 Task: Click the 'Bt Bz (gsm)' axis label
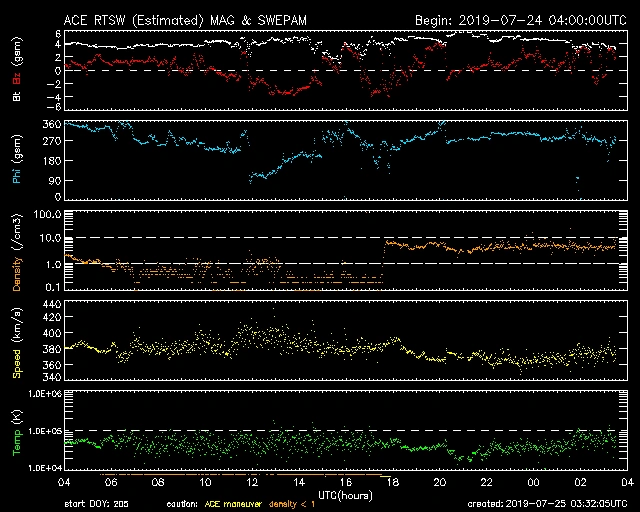(17, 69)
